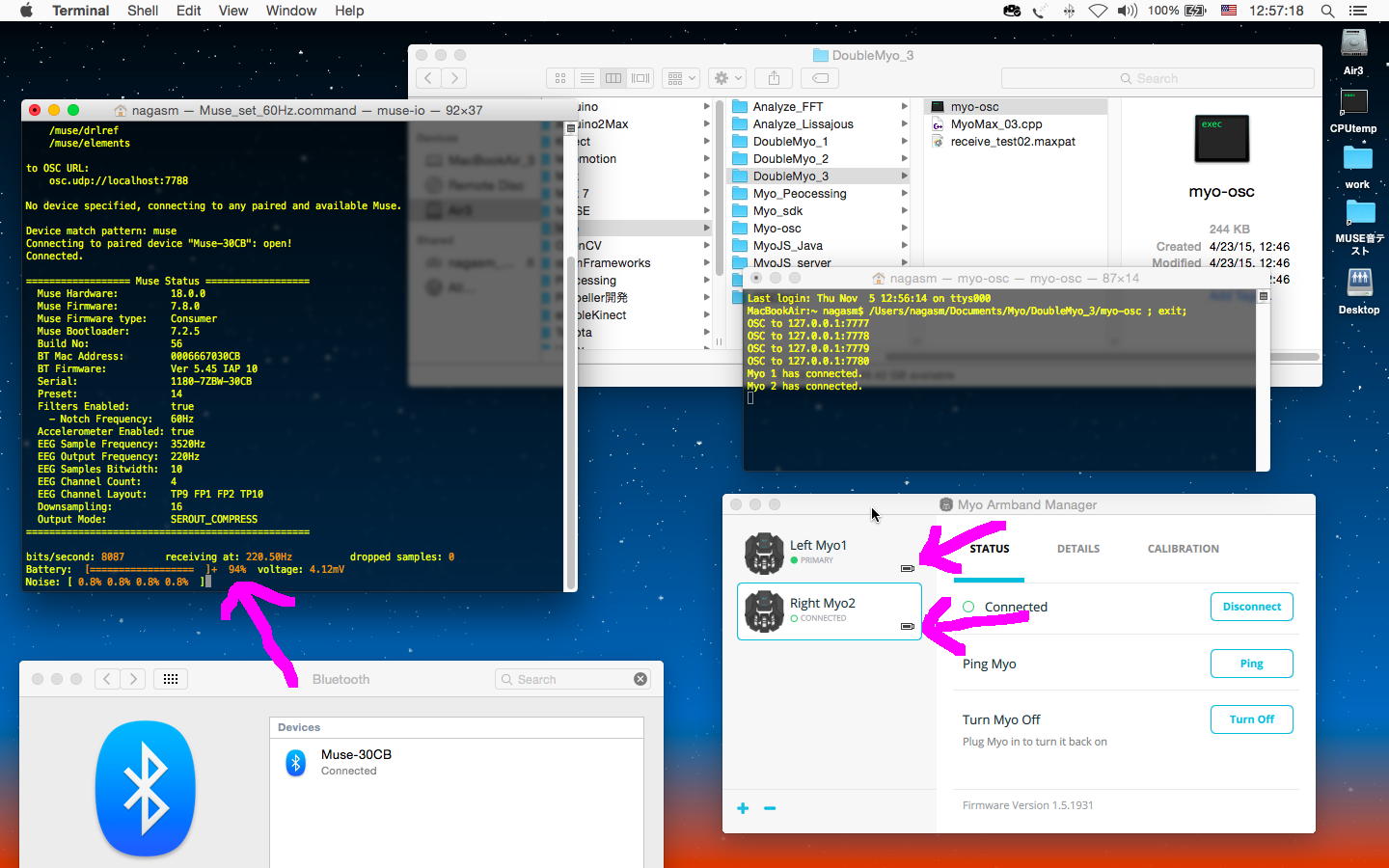Switch to the DETAILS tab in Myo Manager

(x=1078, y=549)
